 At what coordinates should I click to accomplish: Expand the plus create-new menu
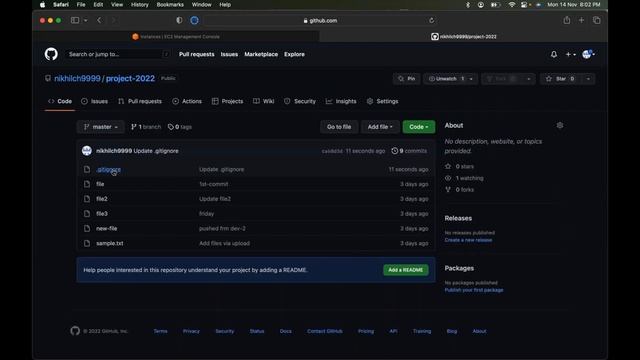coord(570,54)
